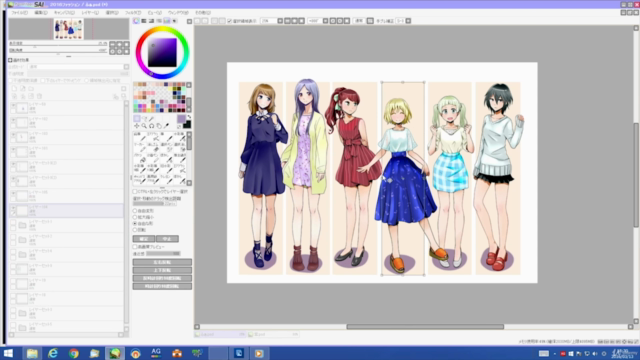Select the 自由変形 radio option
Screen dimensions: 640x360
click(135, 211)
